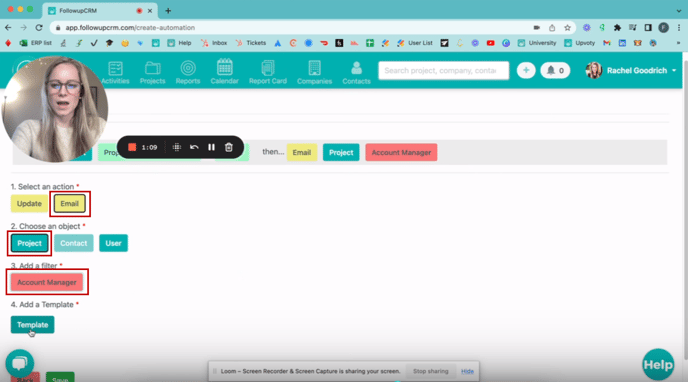Show more bookmarks with the chevron
This screenshot has height=382, width=688.
[678, 43]
